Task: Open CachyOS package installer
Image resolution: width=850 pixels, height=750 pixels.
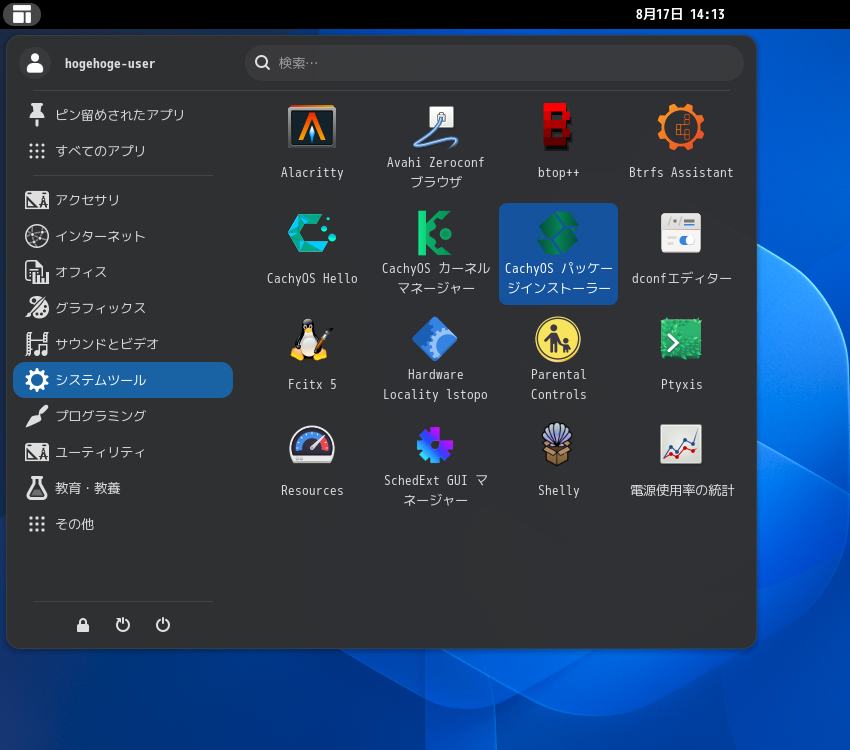Action: click(x=558, y=254)
